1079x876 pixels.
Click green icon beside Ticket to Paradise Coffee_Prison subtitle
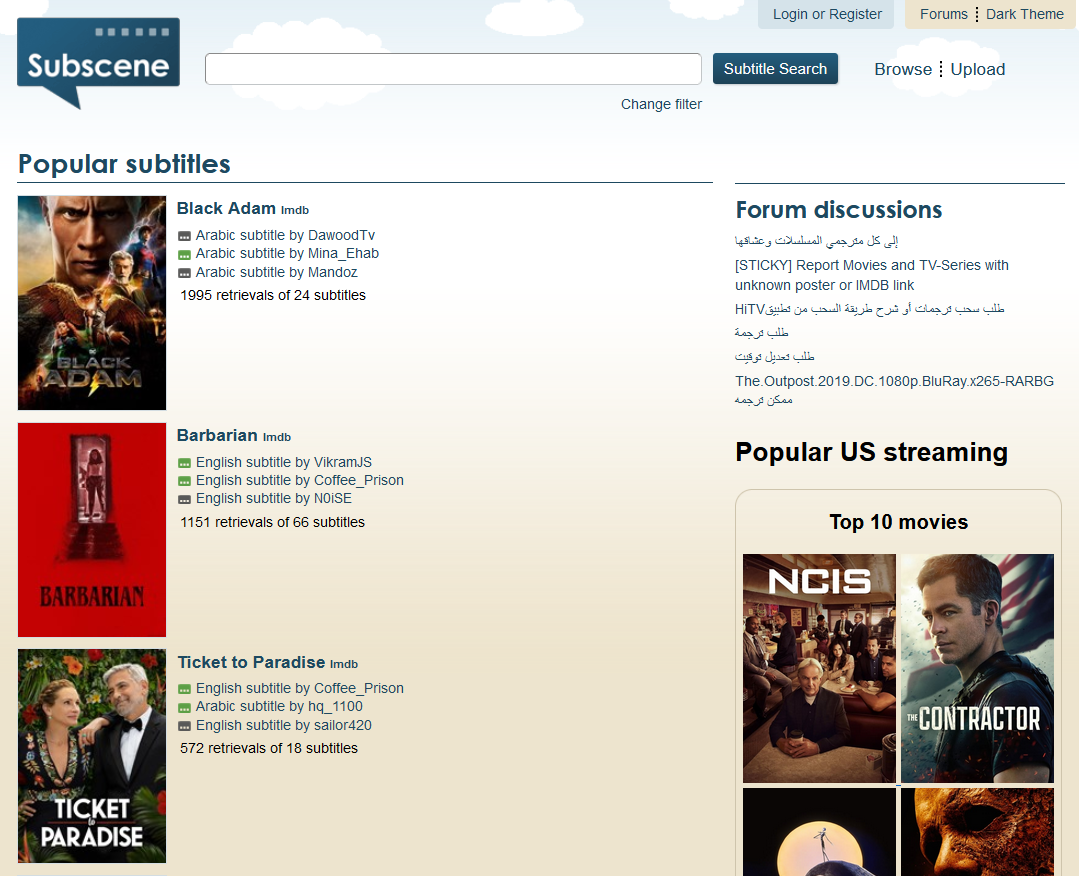pyautogui.click(x=184, y=690)
